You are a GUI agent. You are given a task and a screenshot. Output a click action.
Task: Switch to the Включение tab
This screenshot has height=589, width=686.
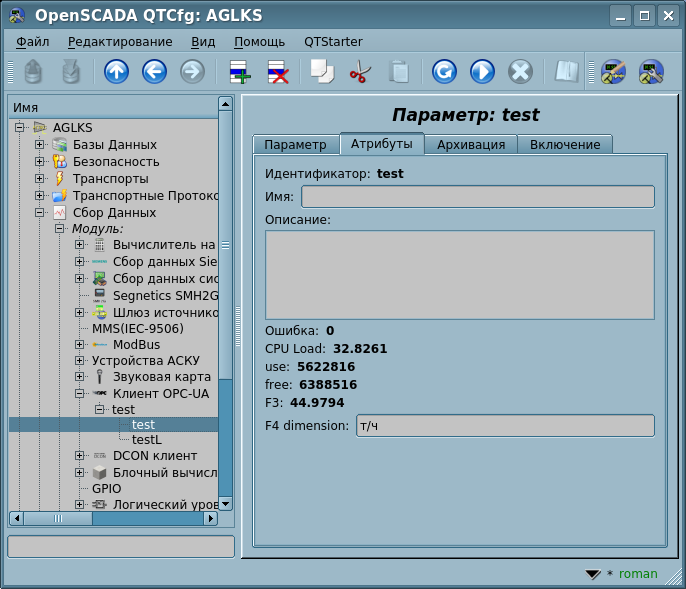pyautogui.click(x=564, y=145)
